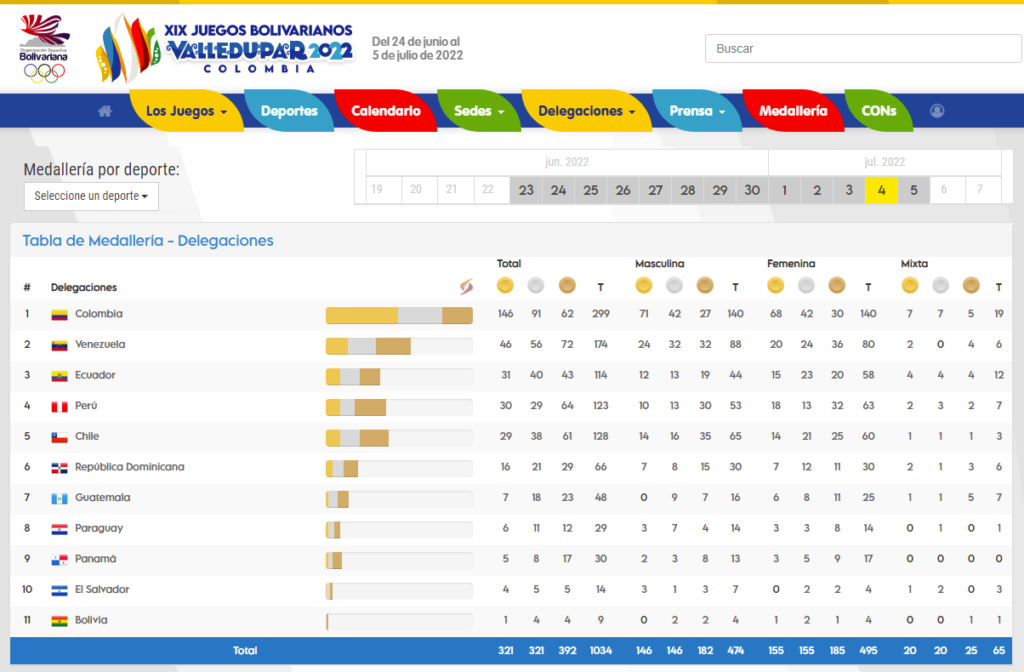Click Venezuela's total medal count 174
This screenshot has height=672, width=1024.
(x=601, y=345)
